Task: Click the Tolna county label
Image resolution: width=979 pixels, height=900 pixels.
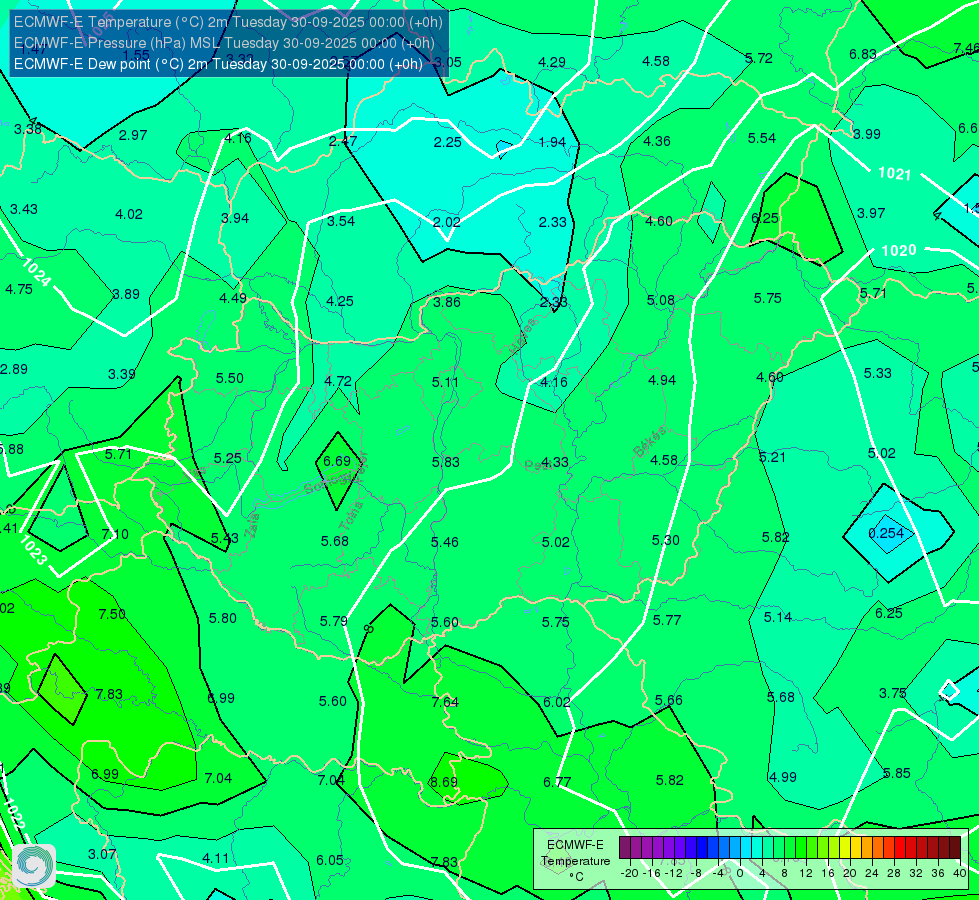Action: click(x=350, y=516)
